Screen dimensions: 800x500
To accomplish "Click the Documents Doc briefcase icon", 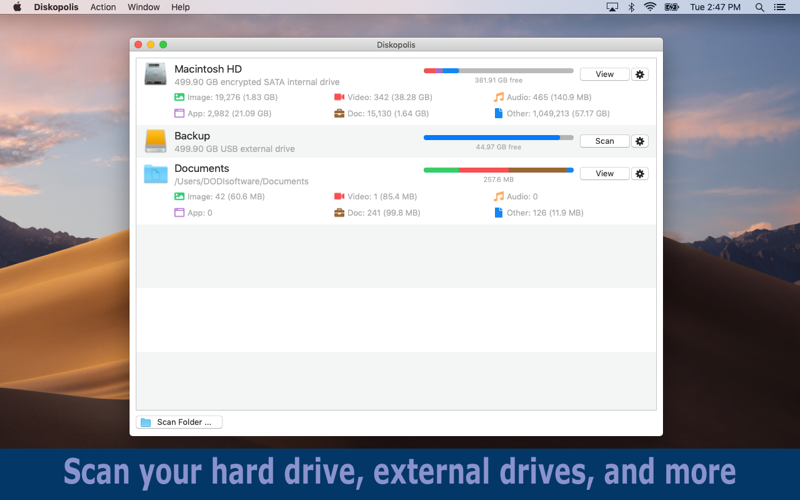I will click(339, 213).
